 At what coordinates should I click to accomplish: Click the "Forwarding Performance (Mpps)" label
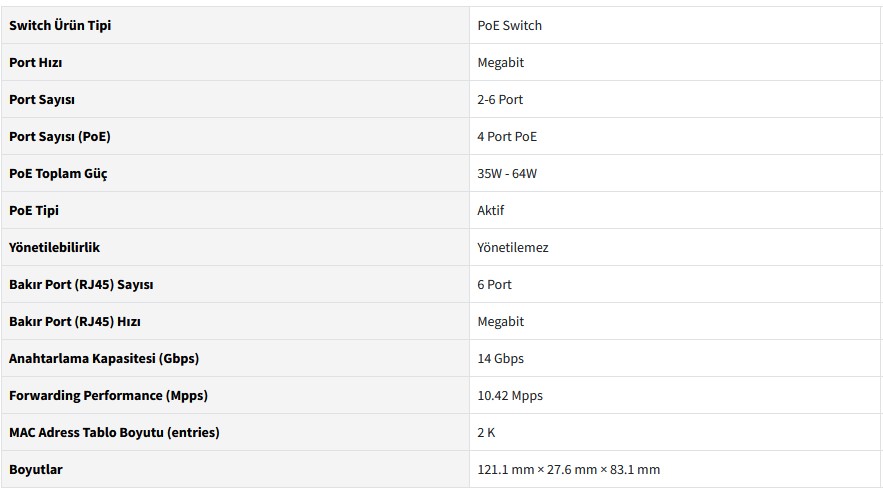click(108, 395)
